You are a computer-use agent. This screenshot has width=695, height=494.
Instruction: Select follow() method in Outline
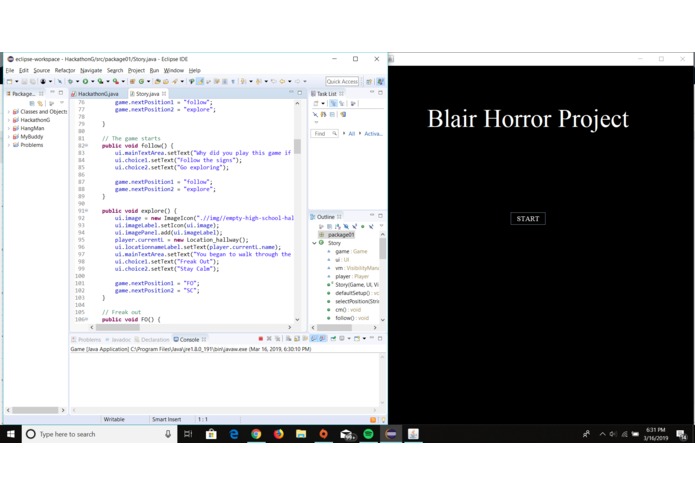pos(352,318)
